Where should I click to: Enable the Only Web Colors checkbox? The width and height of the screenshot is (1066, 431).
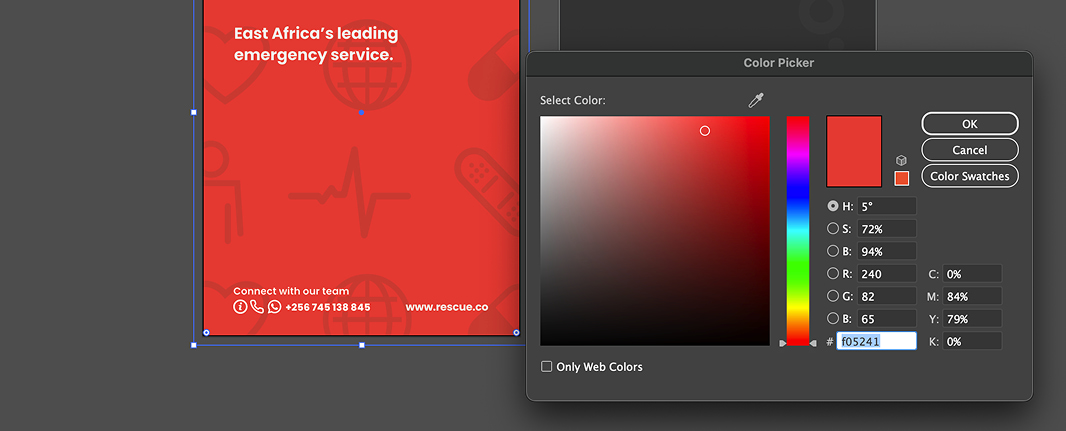(x=547, y=366)
